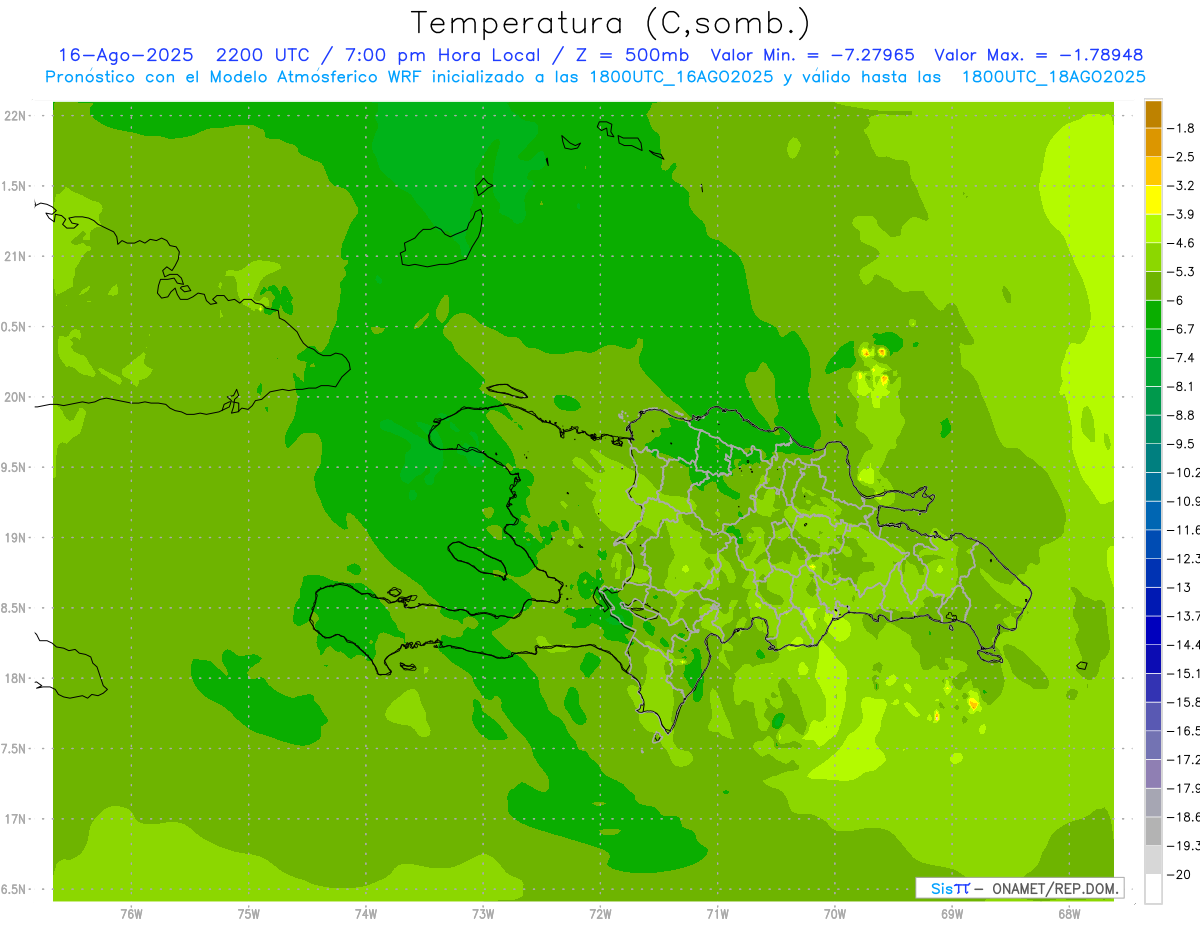Click the '72W' longitude axis label
The height and width of the screenshot is (927, 1200).
600,913
